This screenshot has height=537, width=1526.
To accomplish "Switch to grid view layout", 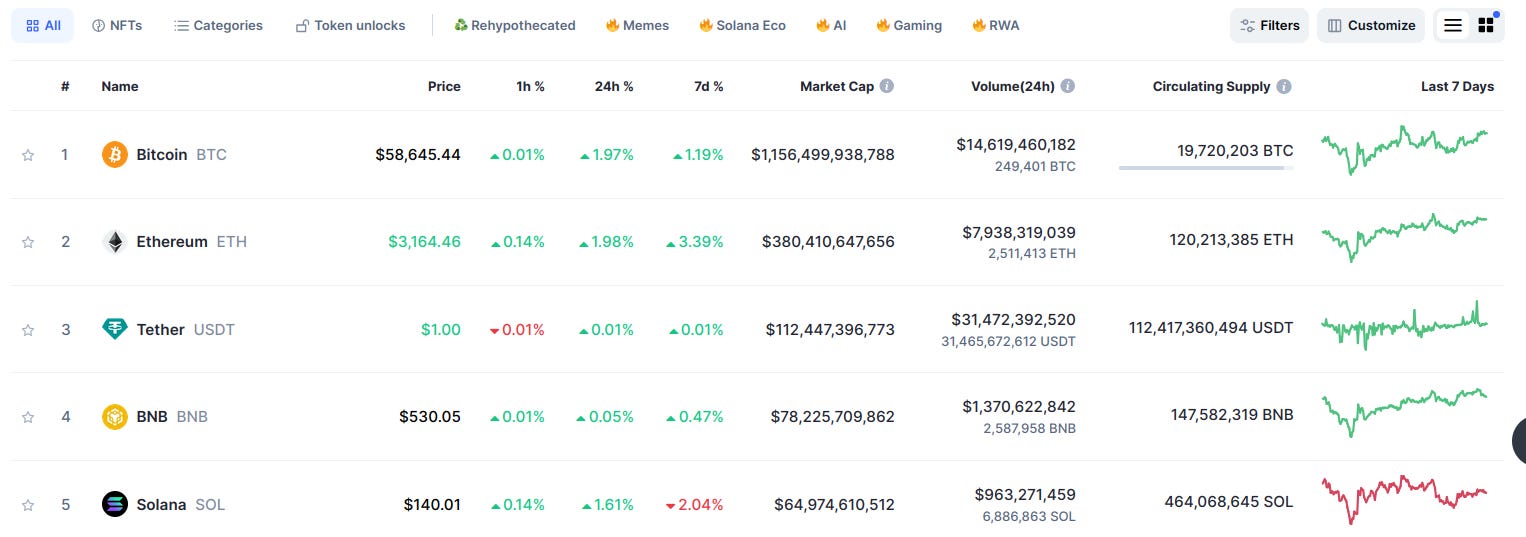I will 1486,25.
